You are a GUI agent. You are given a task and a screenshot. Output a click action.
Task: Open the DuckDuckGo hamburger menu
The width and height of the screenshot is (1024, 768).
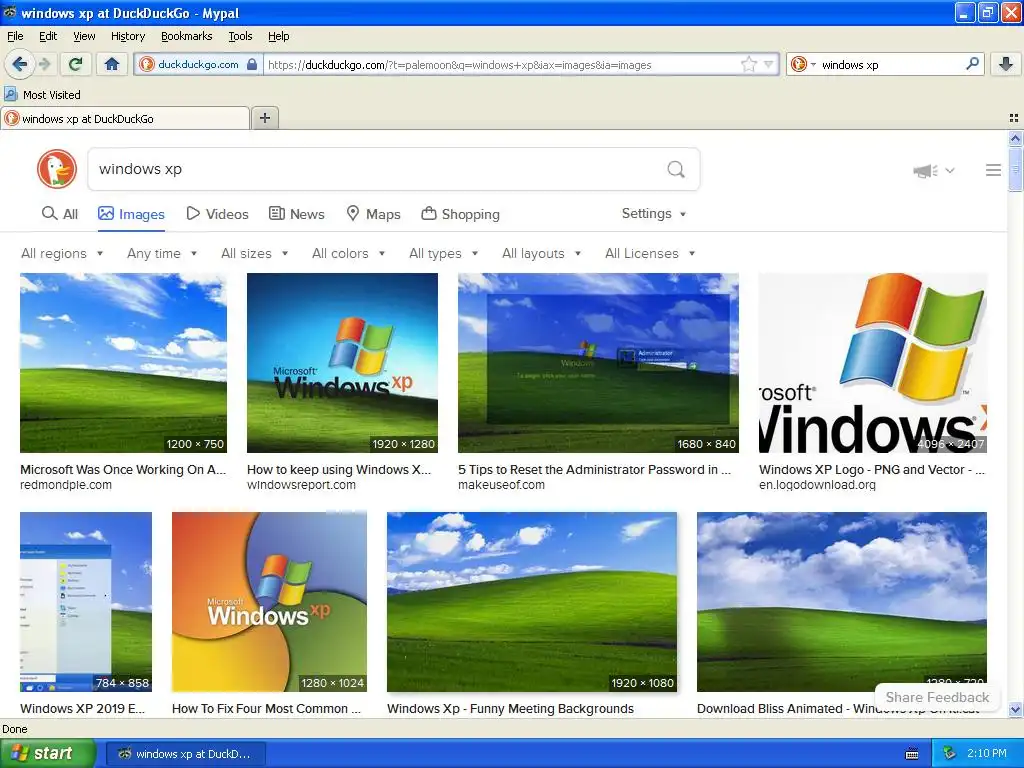[x=993, y=170]
